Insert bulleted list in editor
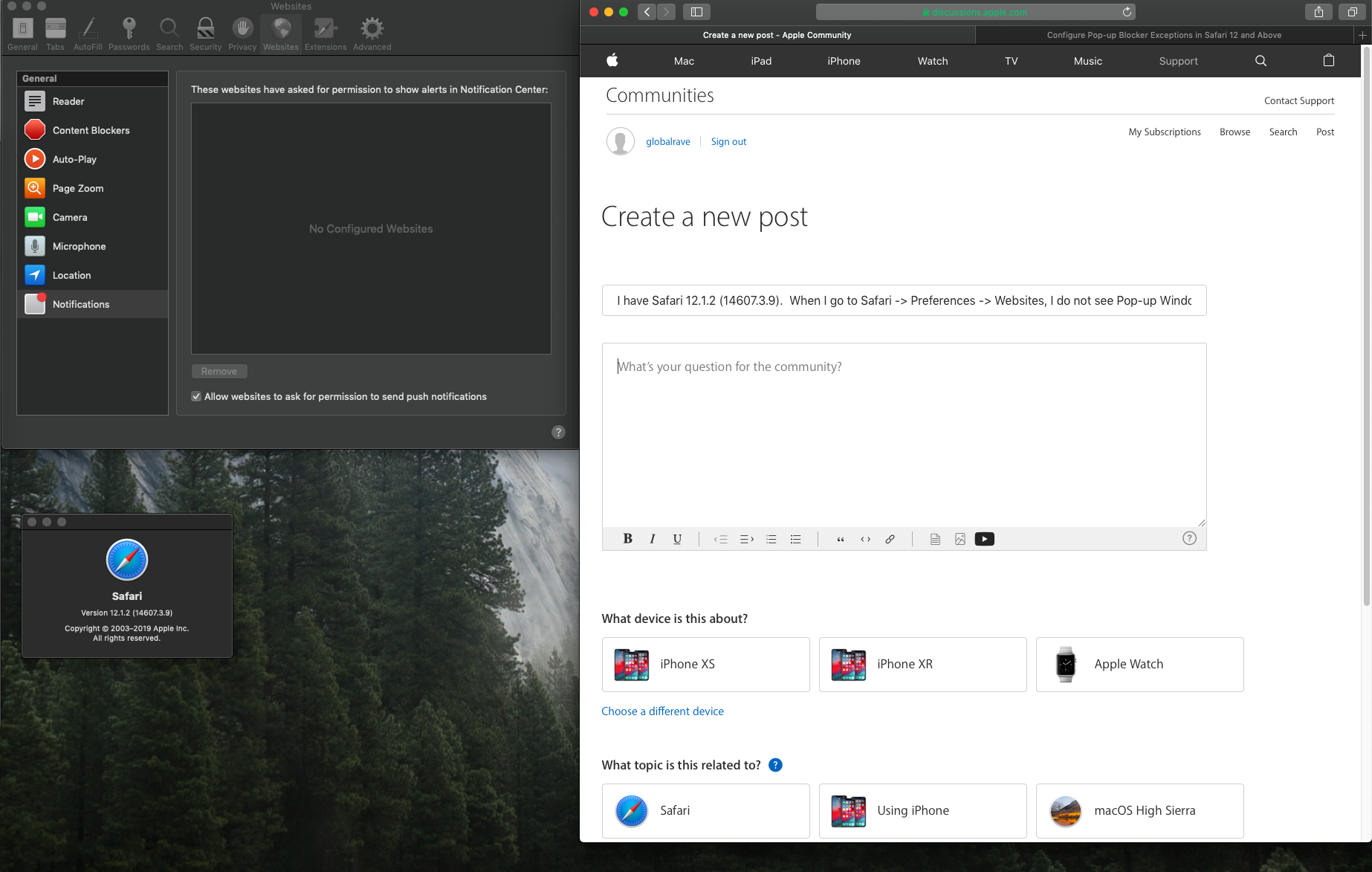The height and width of the screenshot is (872, 1372). click(796, 539)
